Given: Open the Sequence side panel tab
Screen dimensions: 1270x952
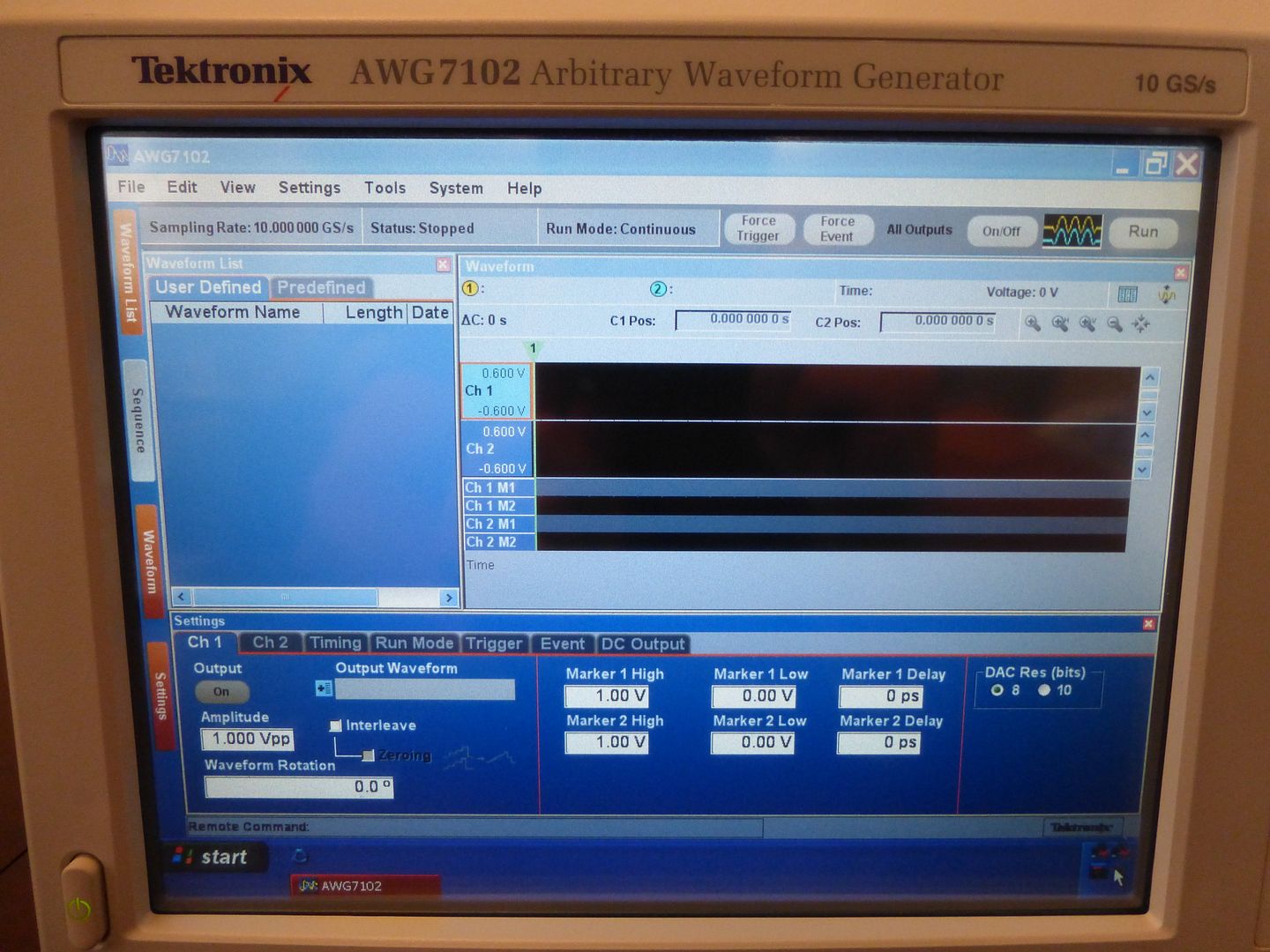Looking at the screenshot, I should (x=138, y=420).
